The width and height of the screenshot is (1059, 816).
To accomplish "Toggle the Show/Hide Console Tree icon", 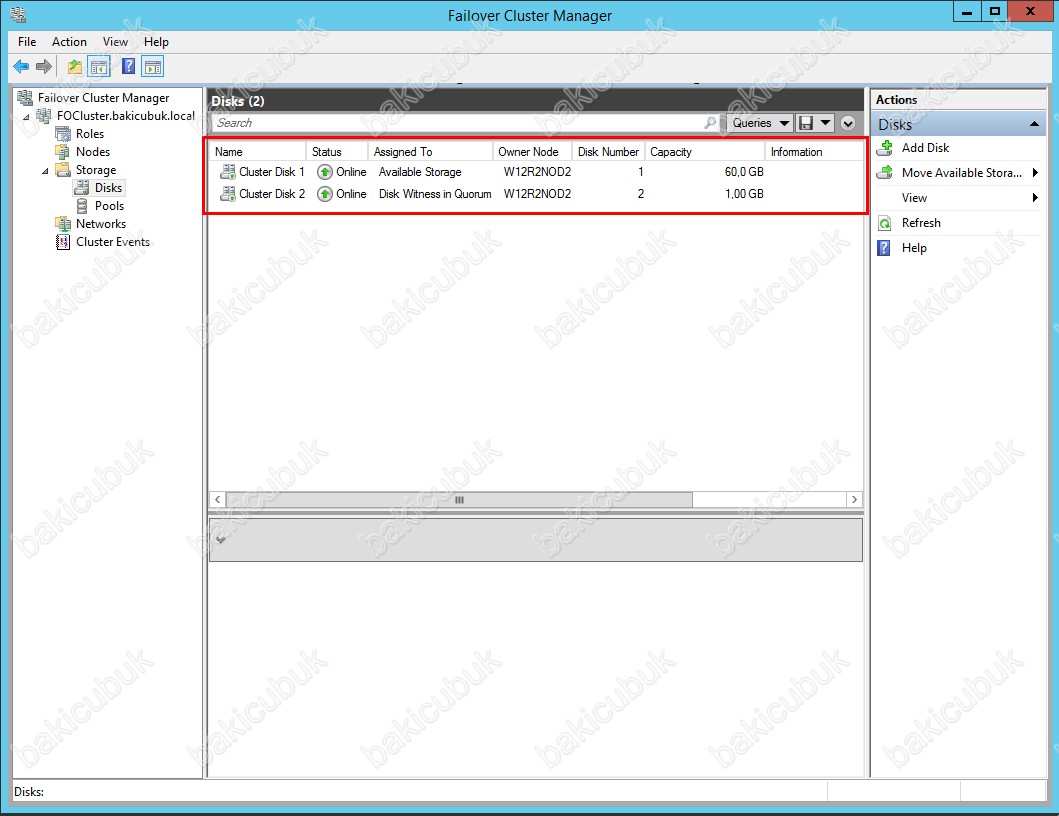I will [x=99, y=66].
